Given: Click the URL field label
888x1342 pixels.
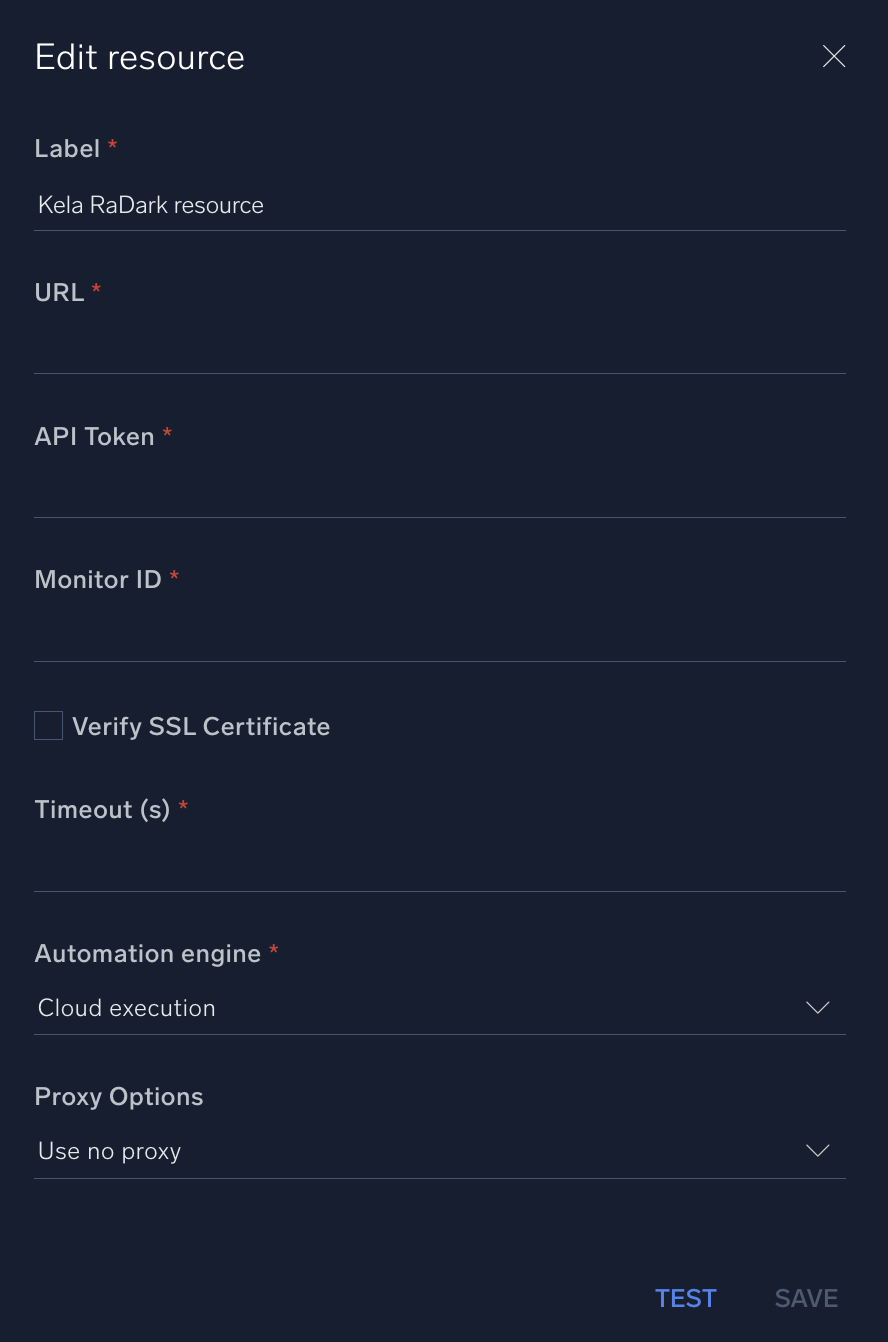Looking at the screenshot, I should click(60, 293).
